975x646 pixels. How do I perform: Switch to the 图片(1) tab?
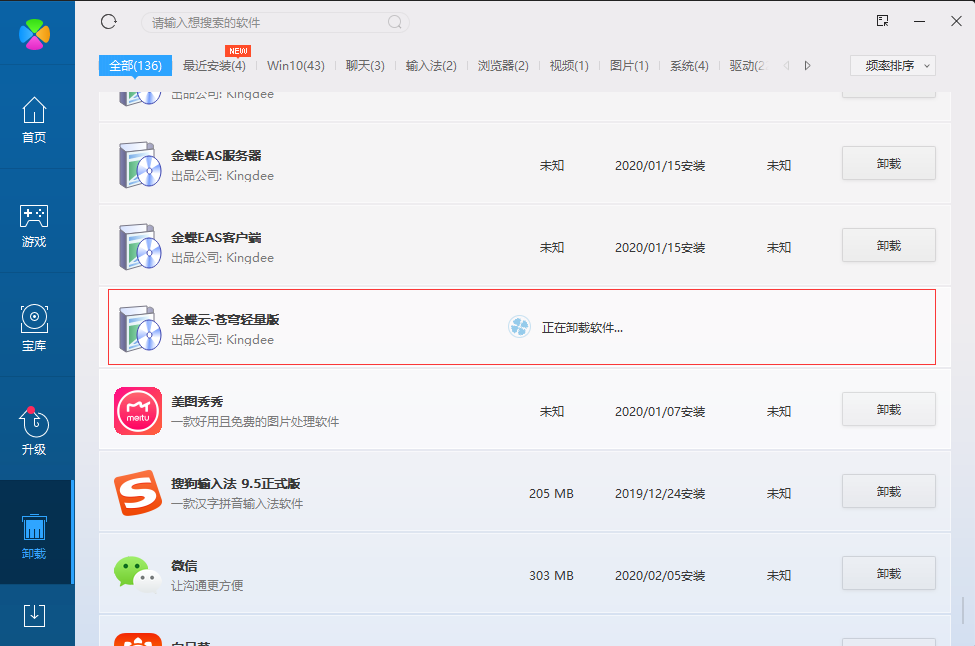tap(629, 66)
